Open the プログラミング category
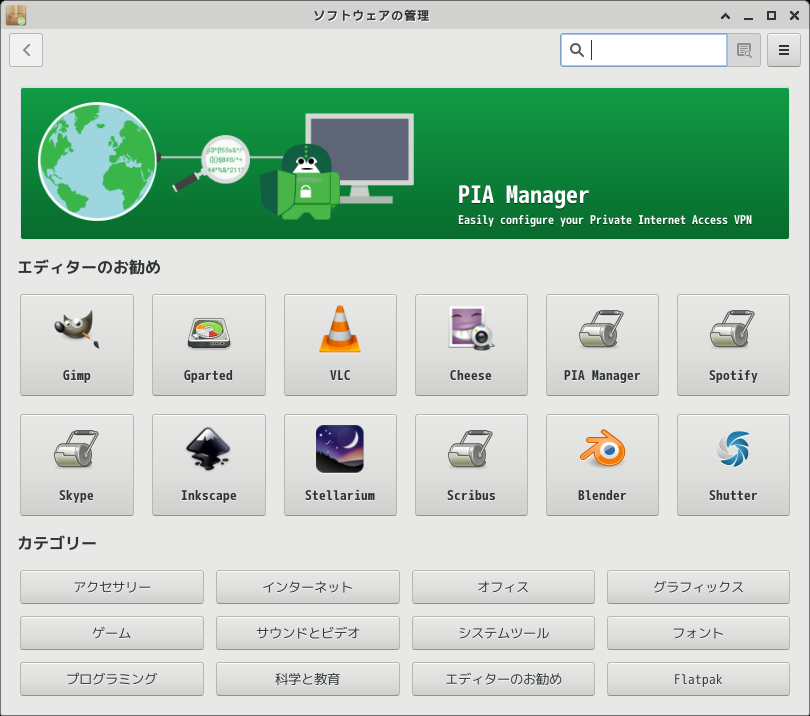This screenshot has width=810, height=716. click(112, 679)
